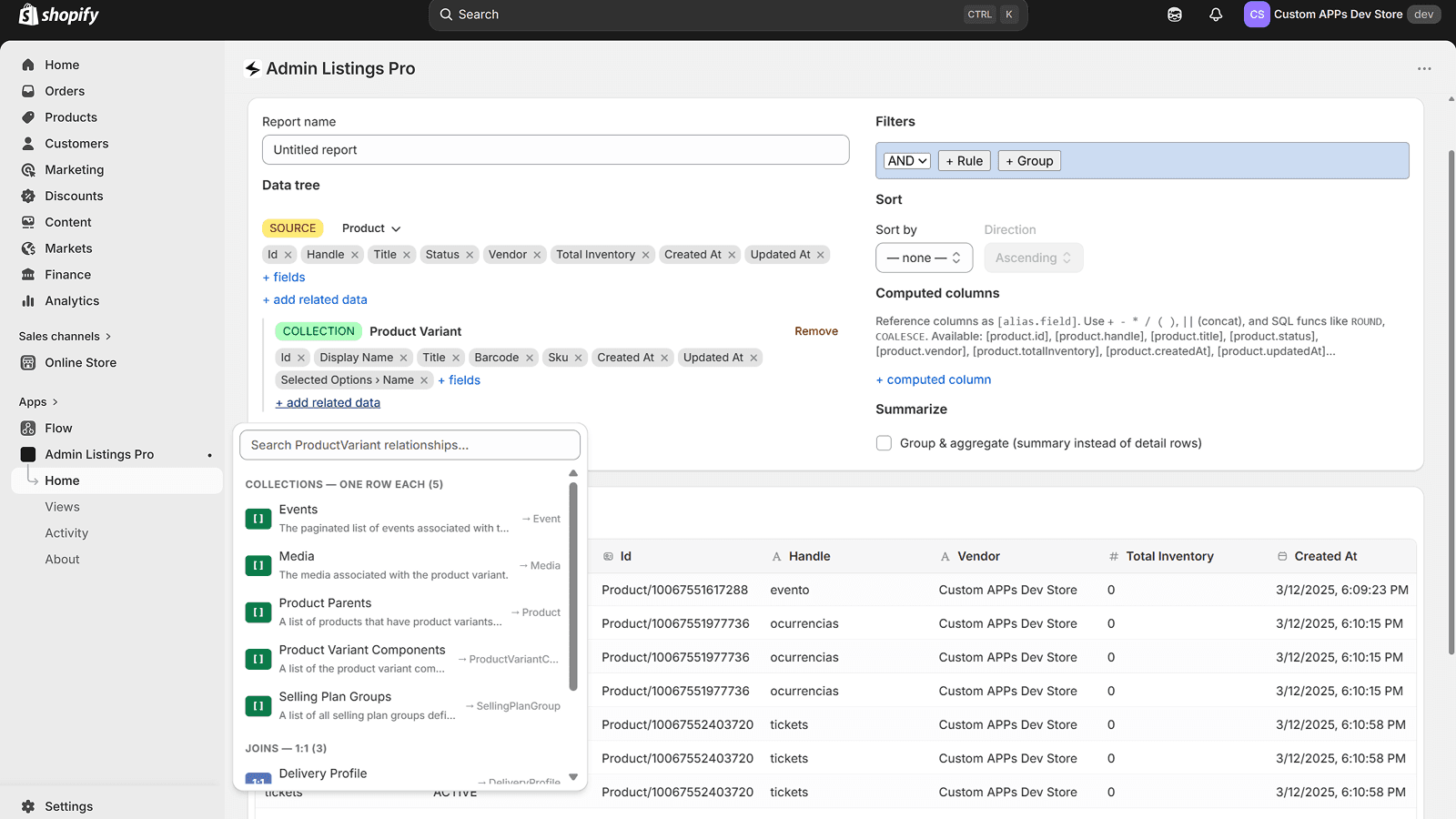1456x819 pixels.
Task: Click Search ProductVariant relationships field
Action: 409,445
